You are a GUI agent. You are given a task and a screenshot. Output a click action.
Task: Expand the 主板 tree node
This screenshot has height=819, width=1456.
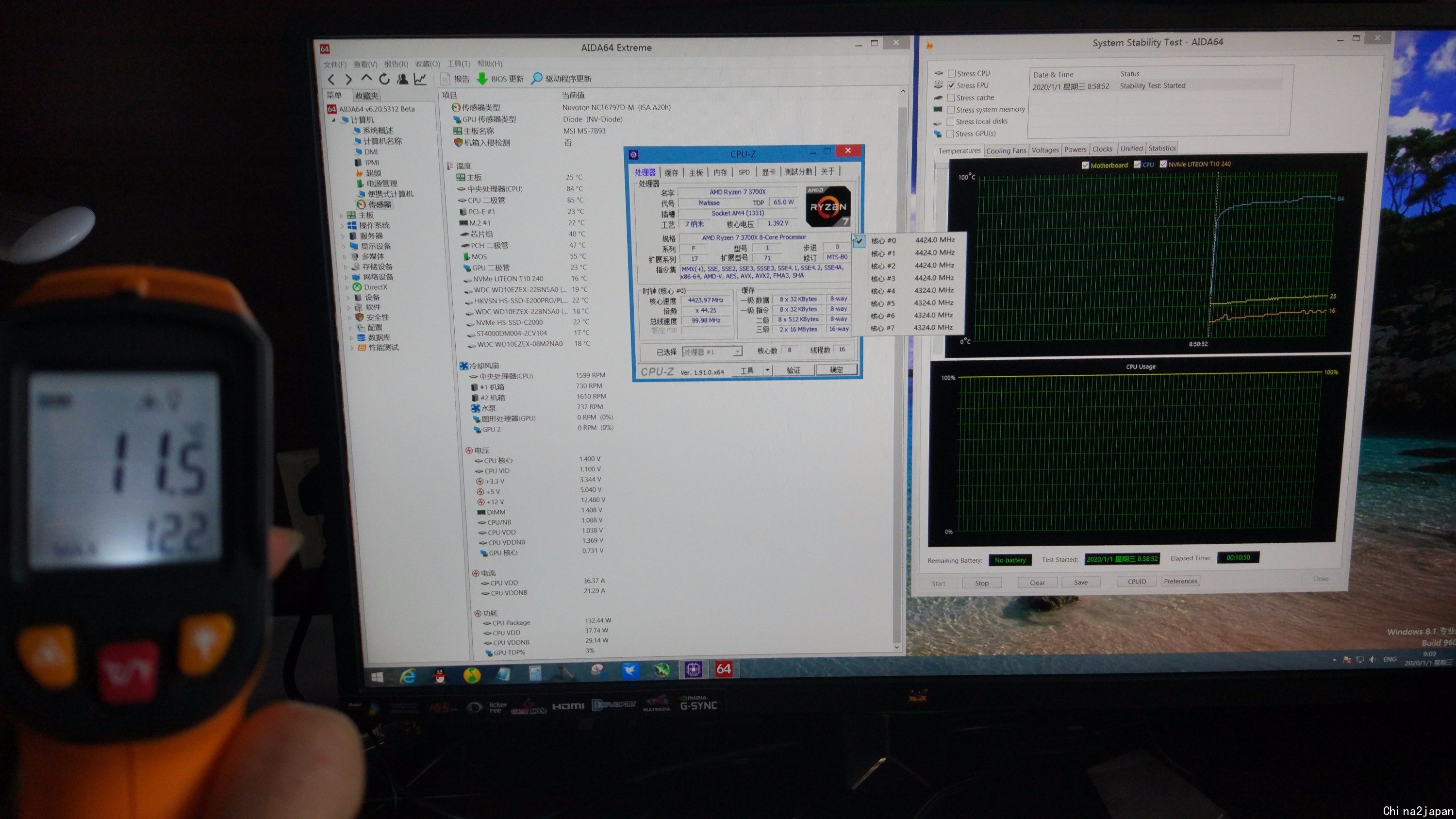coord(341,216)
